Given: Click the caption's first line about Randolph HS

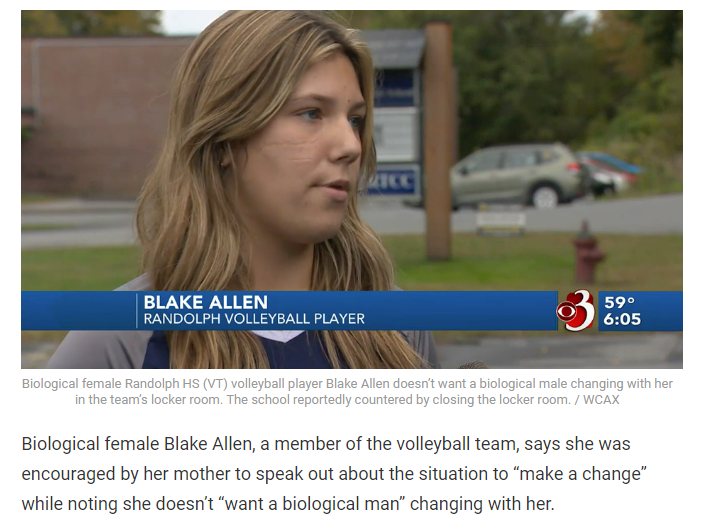Looking at the screenshot, I should pyautogui.click(x=347, y=383).
